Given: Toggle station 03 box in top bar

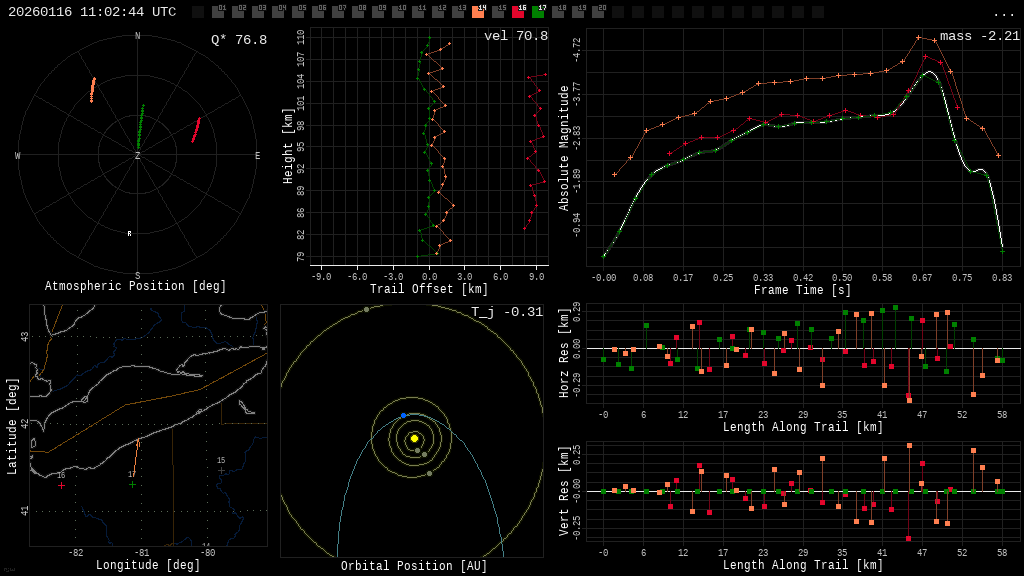Looking at the screenshot, I should [x=258, y=12].
